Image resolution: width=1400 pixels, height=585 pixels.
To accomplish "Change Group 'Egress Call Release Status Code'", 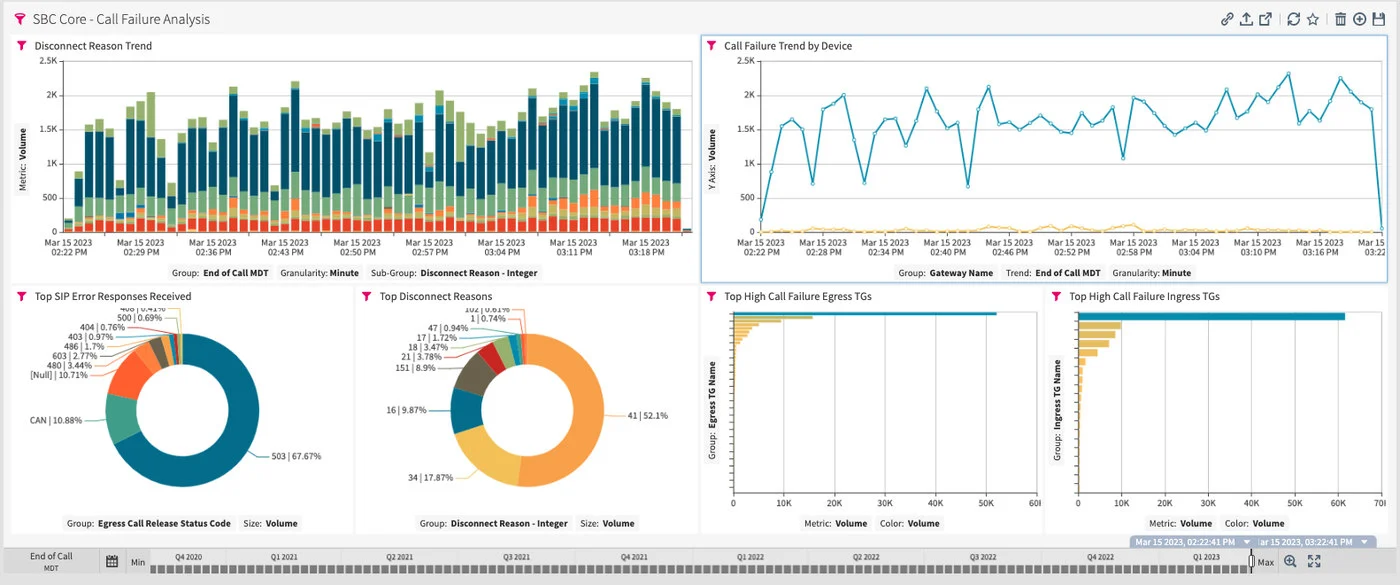I will [x=164, y=523].
